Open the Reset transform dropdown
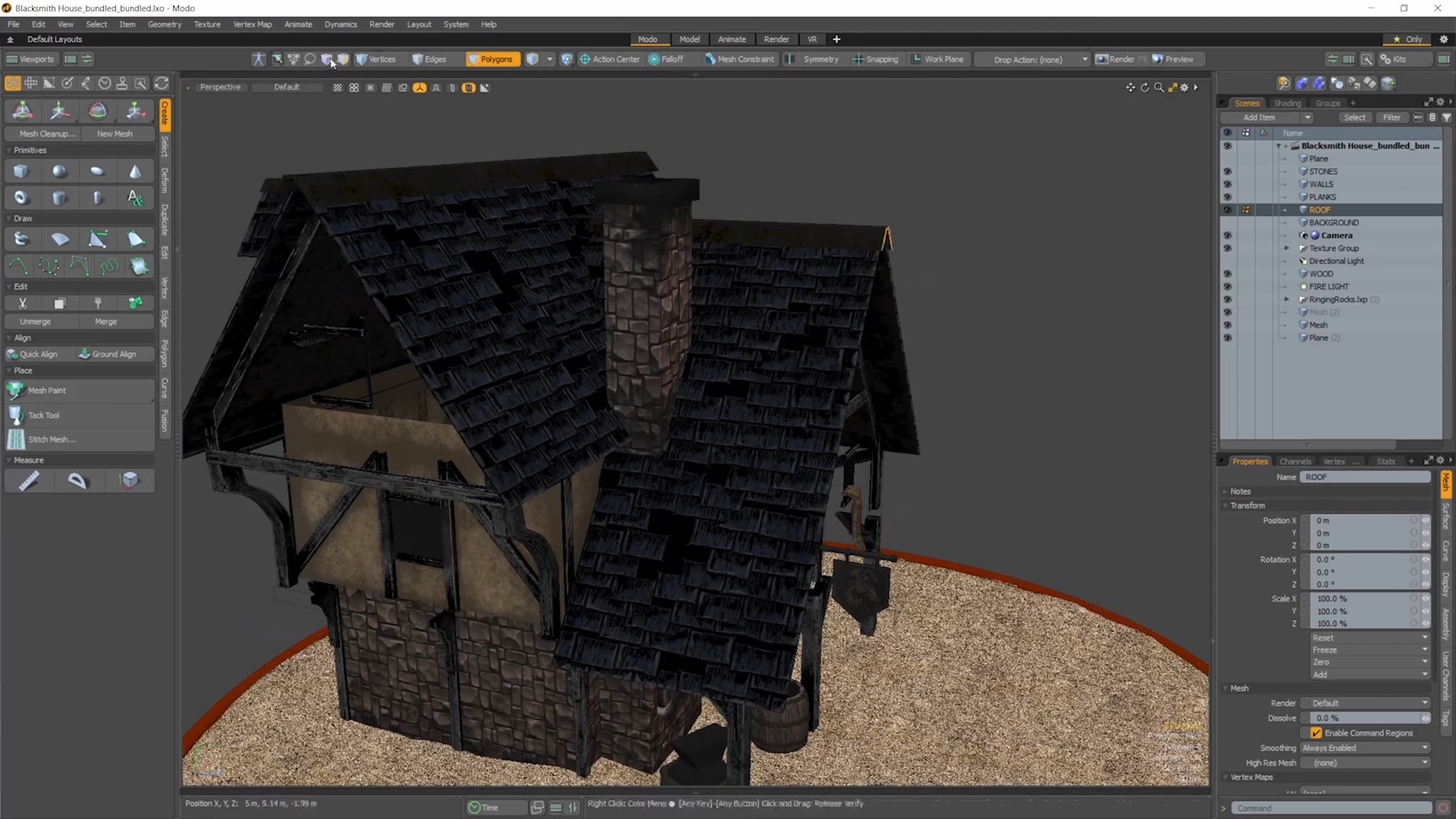This screenshot has height=819, width=1456. pyautogui.click(x=1370, y=638)
